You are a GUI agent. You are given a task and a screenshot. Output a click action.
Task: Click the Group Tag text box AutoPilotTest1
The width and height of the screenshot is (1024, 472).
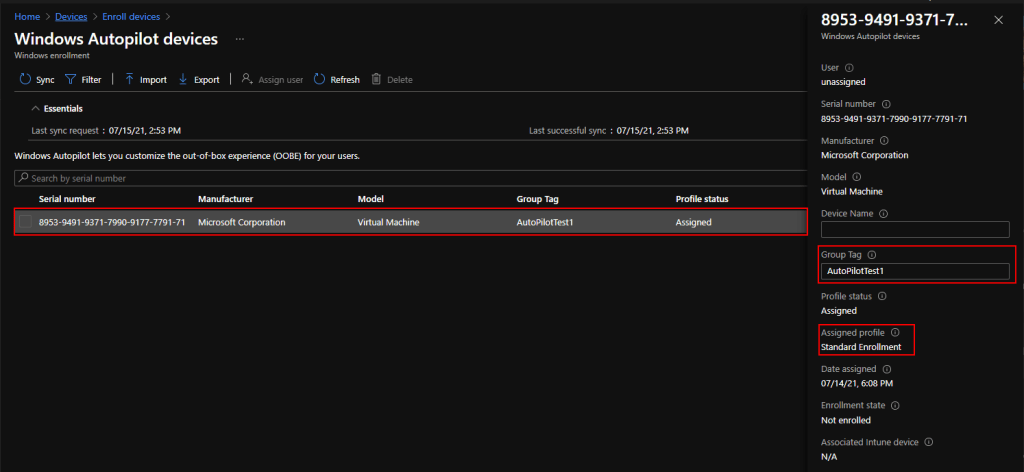point(915,271)
